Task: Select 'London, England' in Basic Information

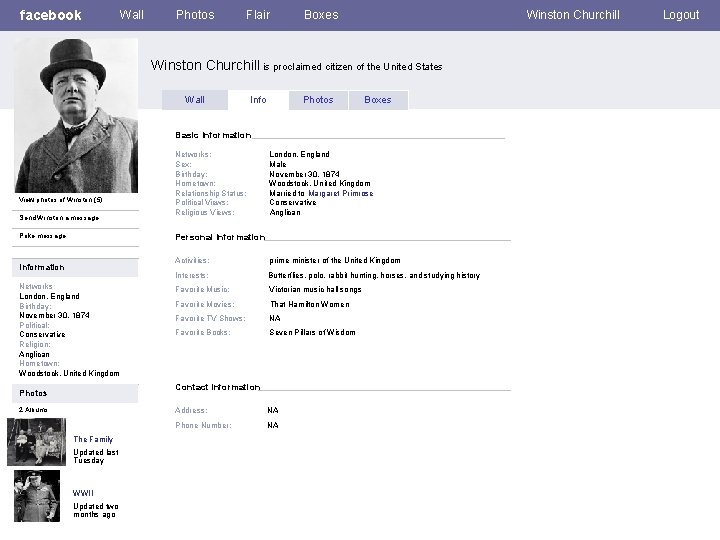Action: (299, 154)
